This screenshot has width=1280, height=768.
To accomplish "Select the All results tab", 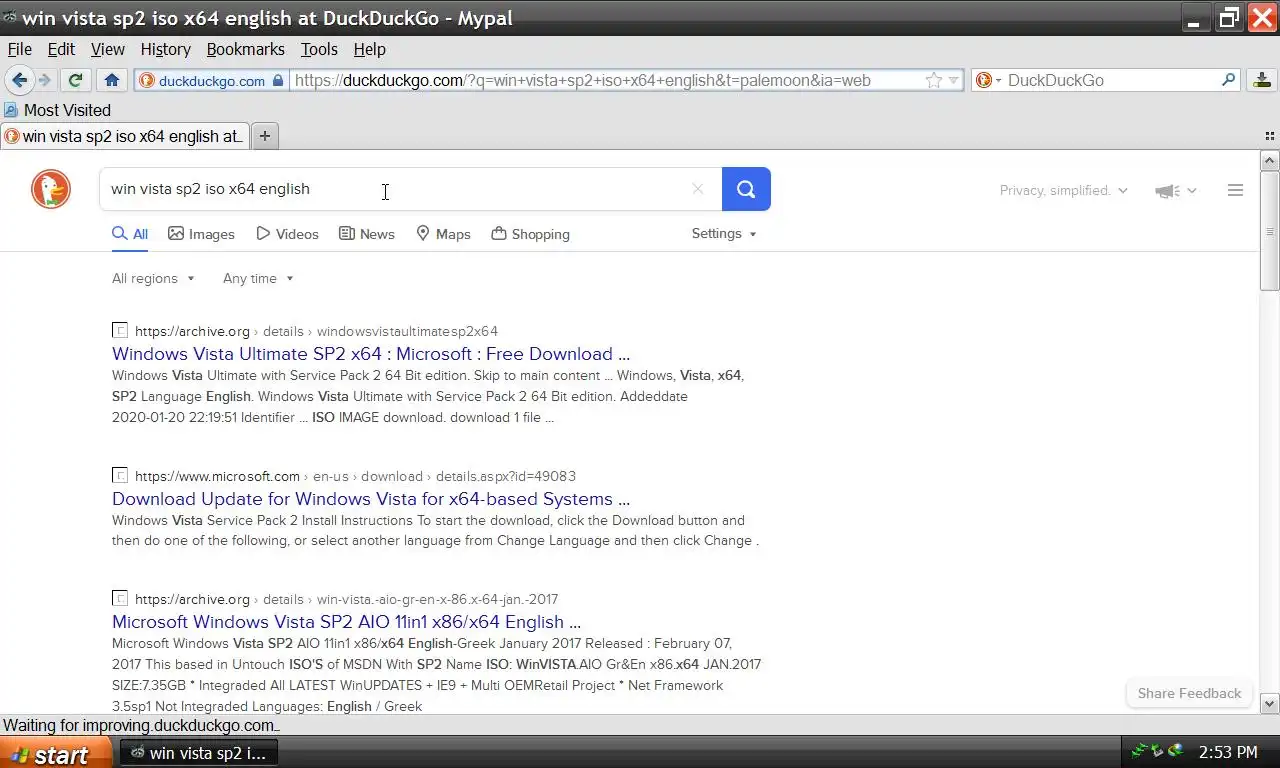I will tap(130, 234).
